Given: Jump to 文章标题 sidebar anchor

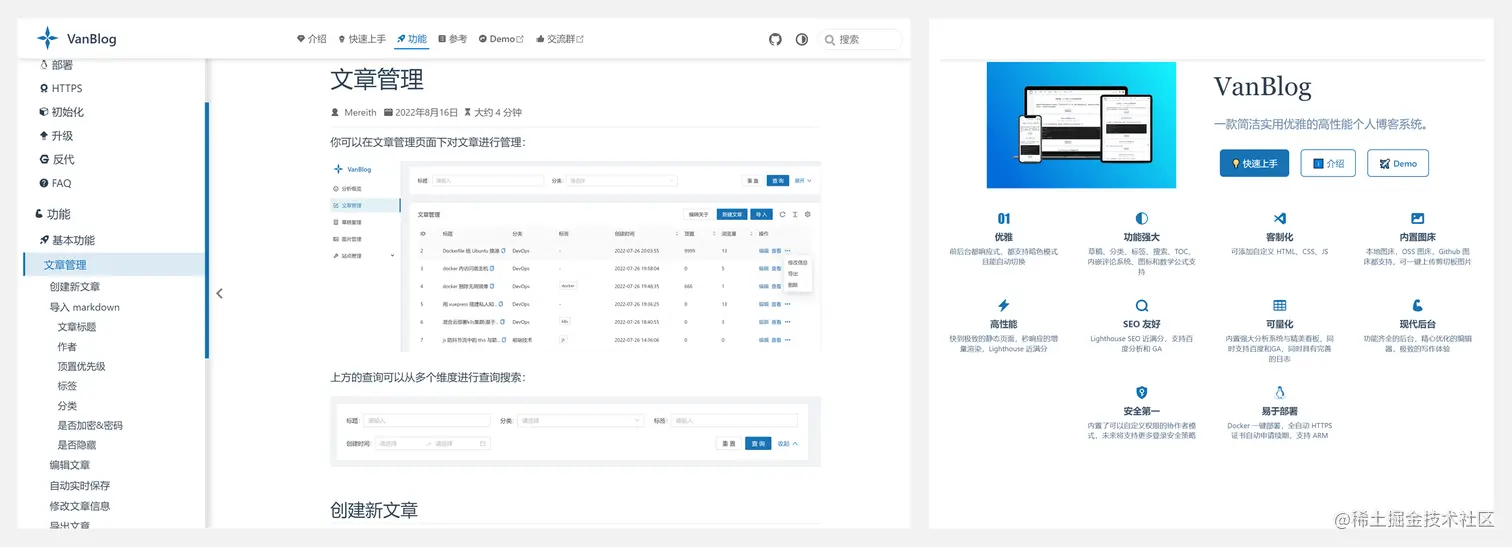Looking at the screenshot, I should coord(77,327).
